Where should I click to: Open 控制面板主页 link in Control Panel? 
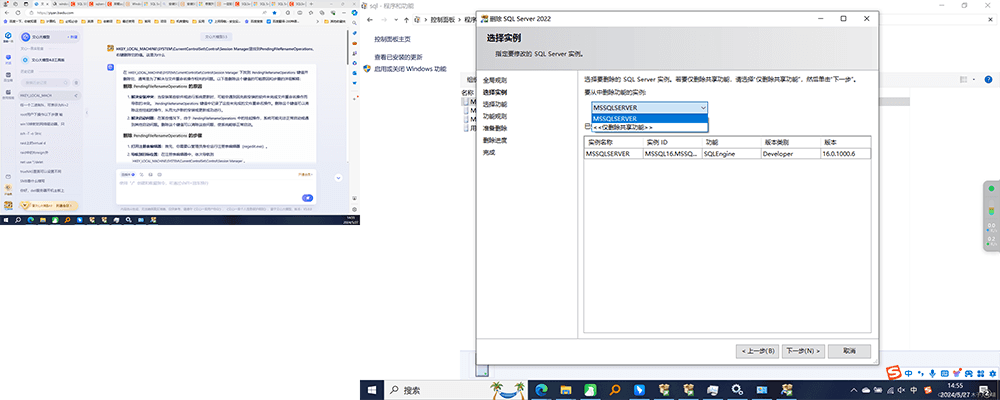point(392,39)
